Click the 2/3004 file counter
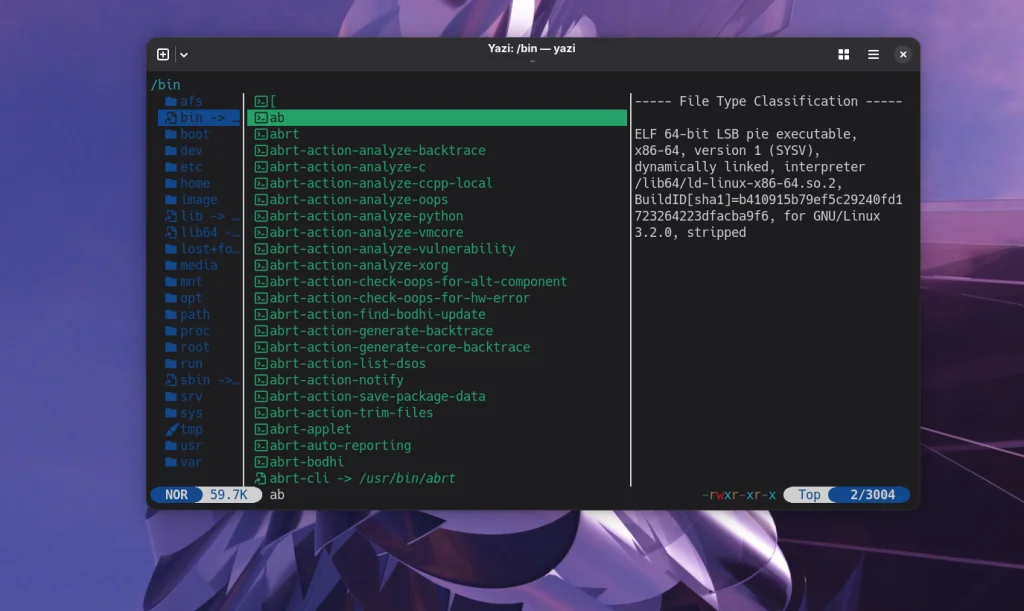Image resolution: width=1024 pixels, height=611 pixels. [x=872, y=495]
